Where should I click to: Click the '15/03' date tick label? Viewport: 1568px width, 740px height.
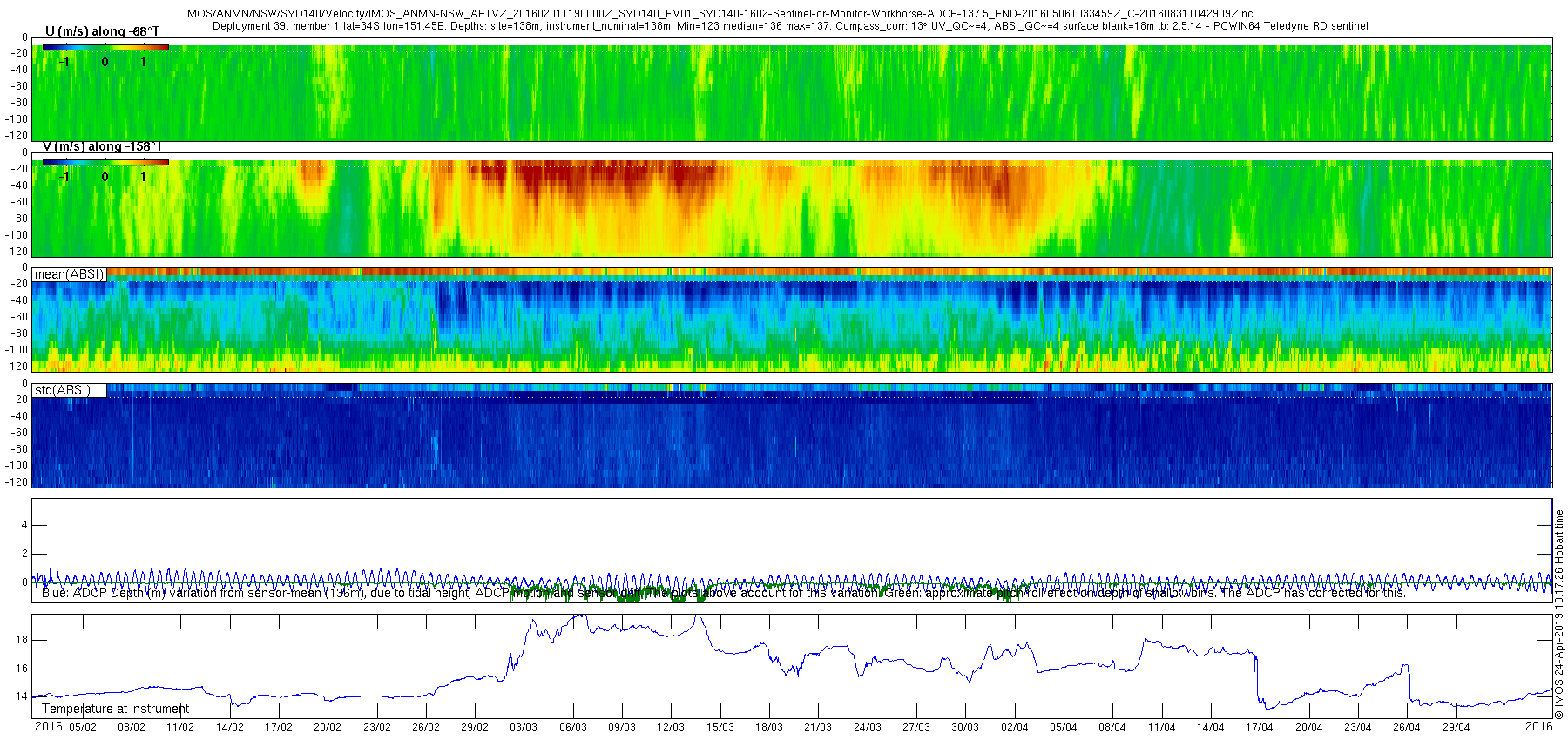tap(720, 728)
